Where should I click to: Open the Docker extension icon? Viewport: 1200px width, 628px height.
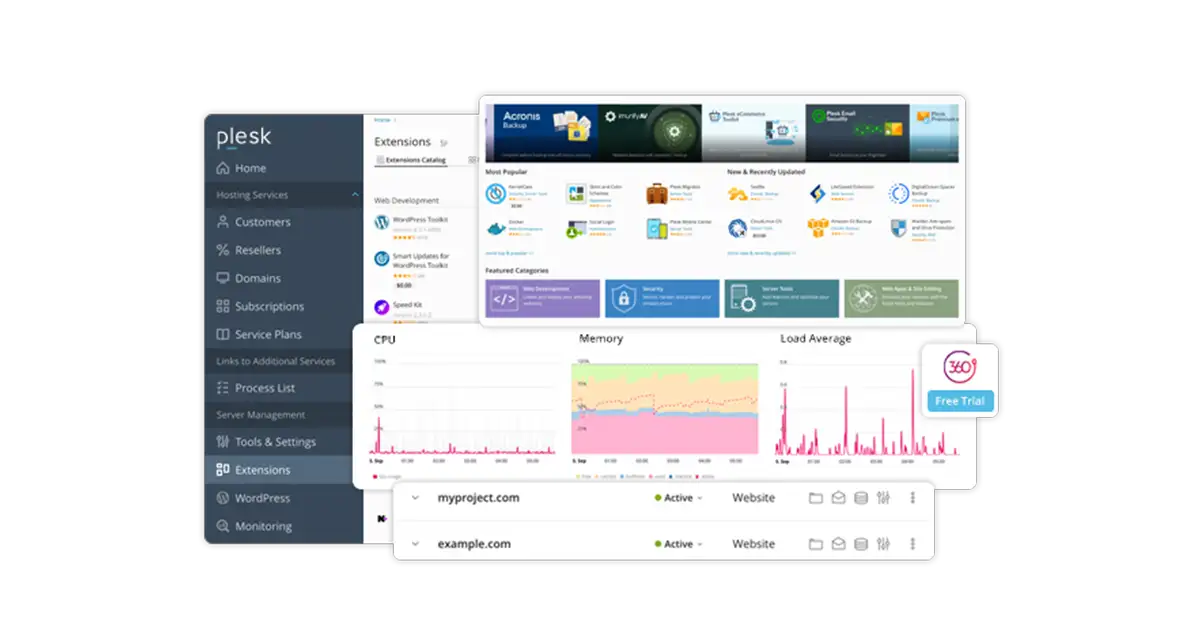coord(495,227)
